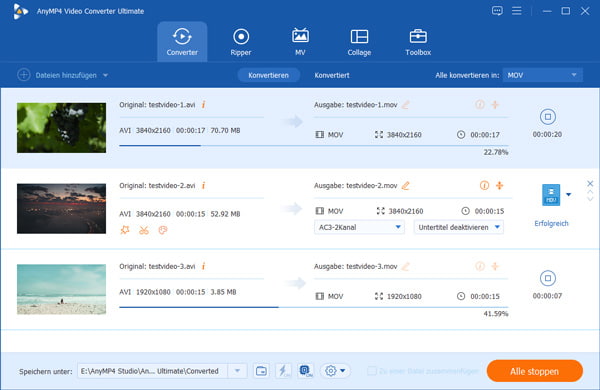This screenshot has width=600, height=390.
Task: Show info for testvideo-1.avi original
Action: pos(204,104)
